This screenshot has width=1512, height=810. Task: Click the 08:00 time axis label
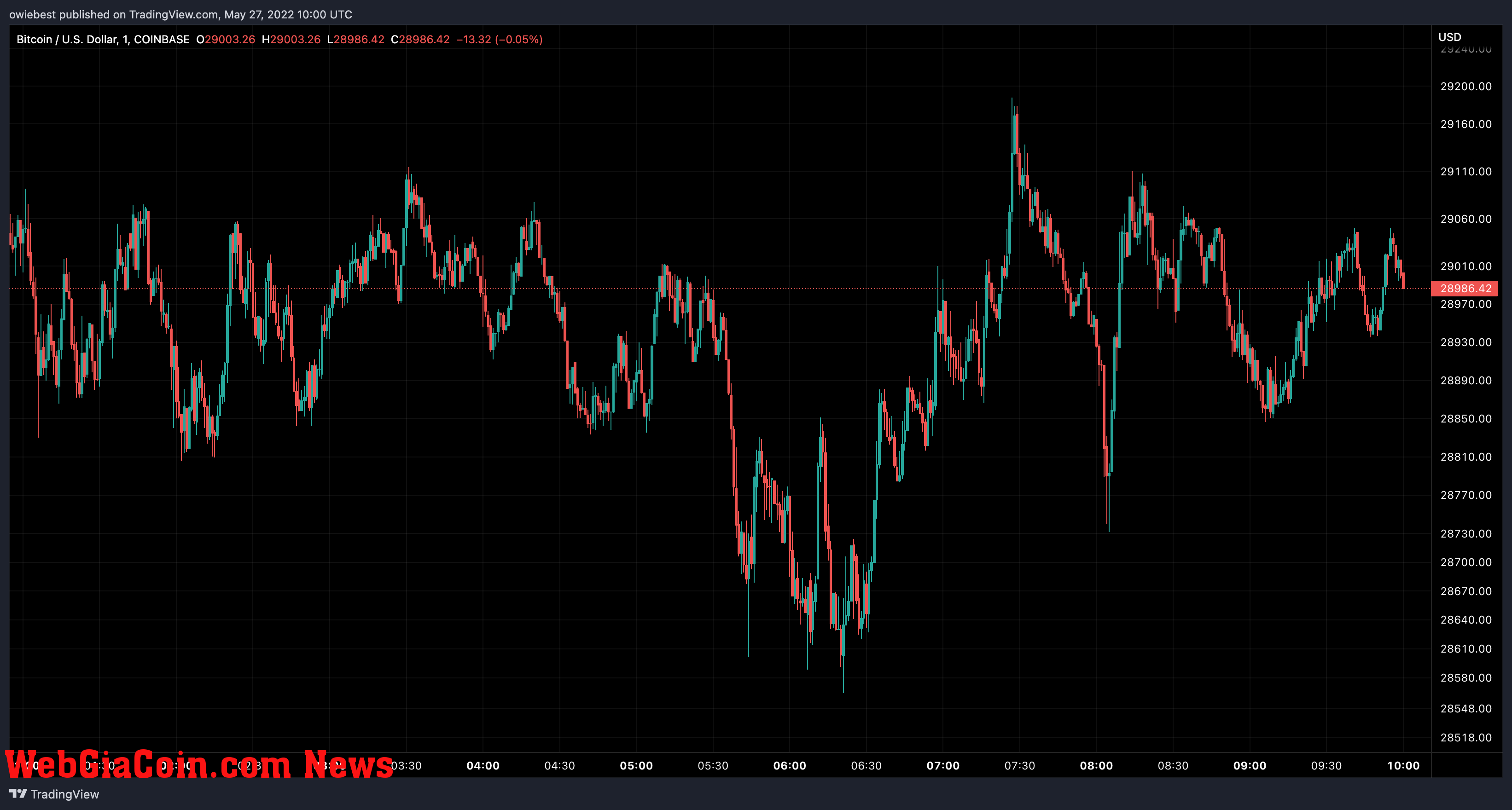pyautogui.click(x=1096, y=765)
